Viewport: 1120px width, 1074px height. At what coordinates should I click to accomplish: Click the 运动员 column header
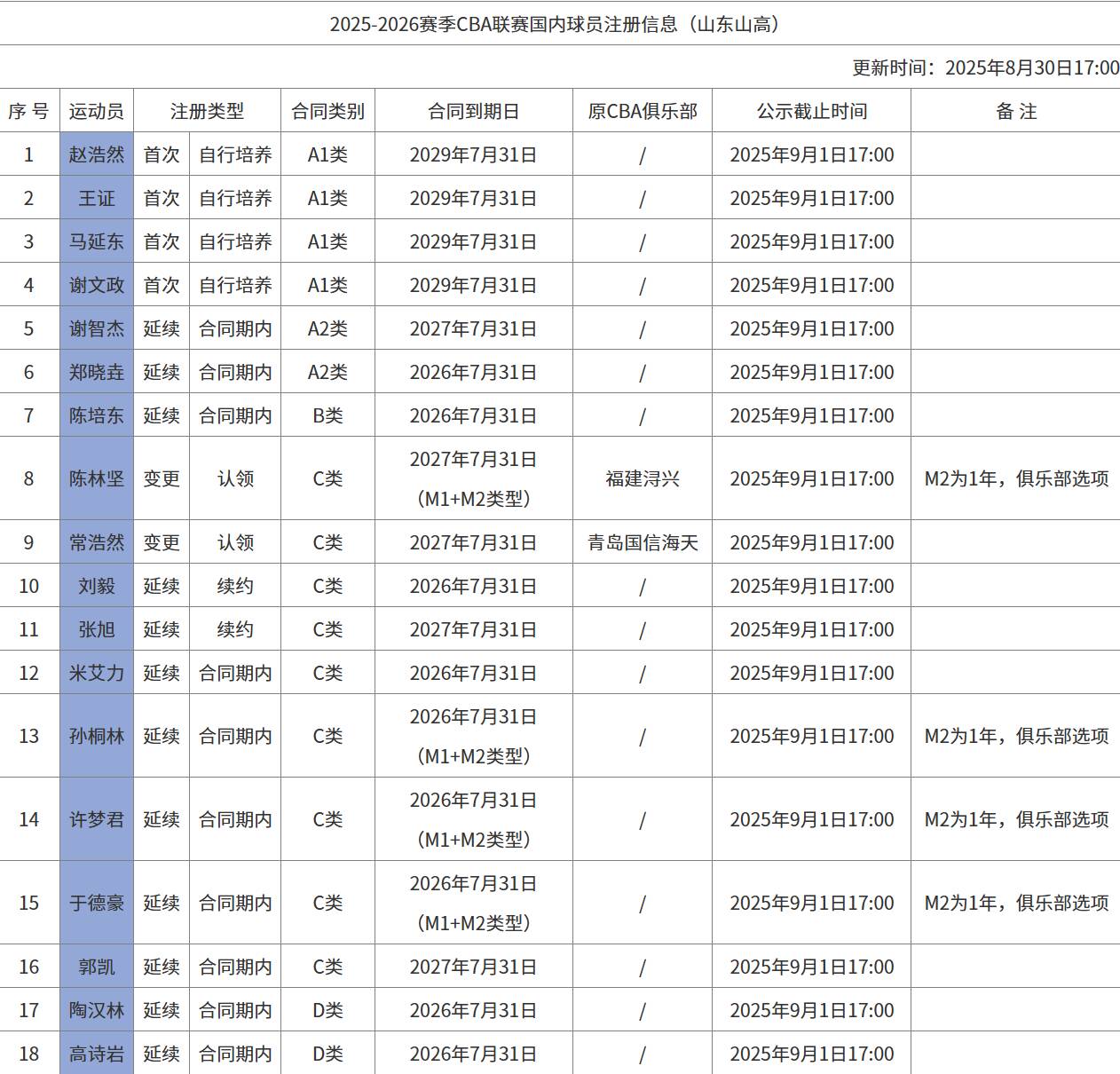point(95,111)
